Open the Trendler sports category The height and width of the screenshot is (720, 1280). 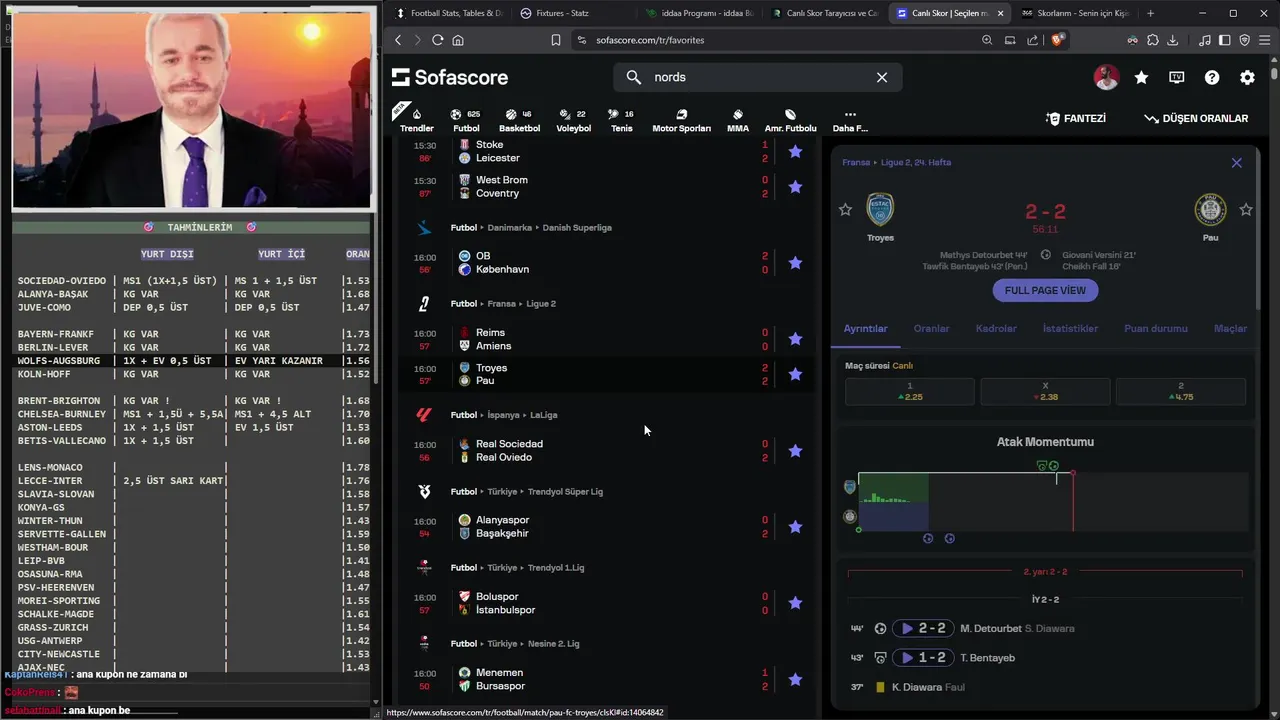pos(416,119)
